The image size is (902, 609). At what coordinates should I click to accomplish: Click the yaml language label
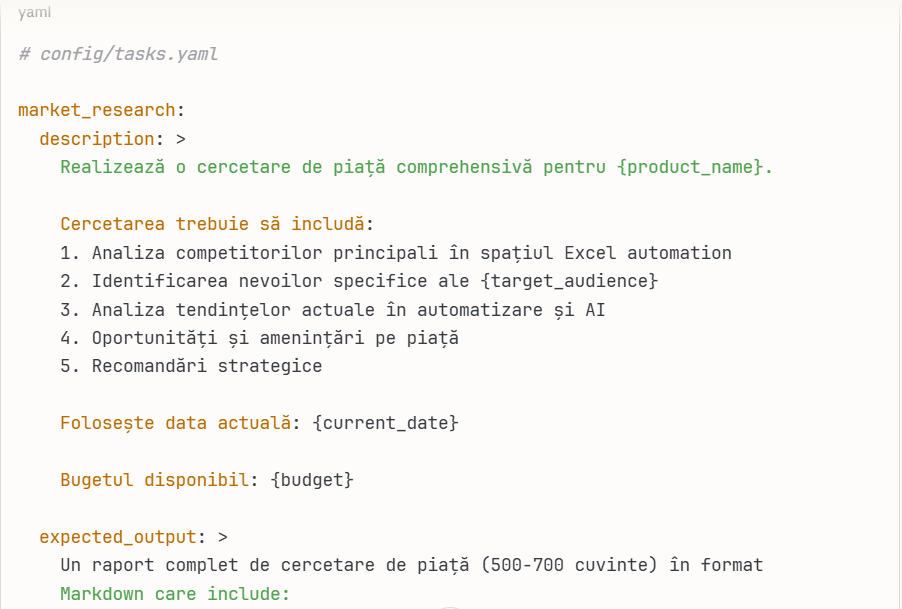coord(34,13)
